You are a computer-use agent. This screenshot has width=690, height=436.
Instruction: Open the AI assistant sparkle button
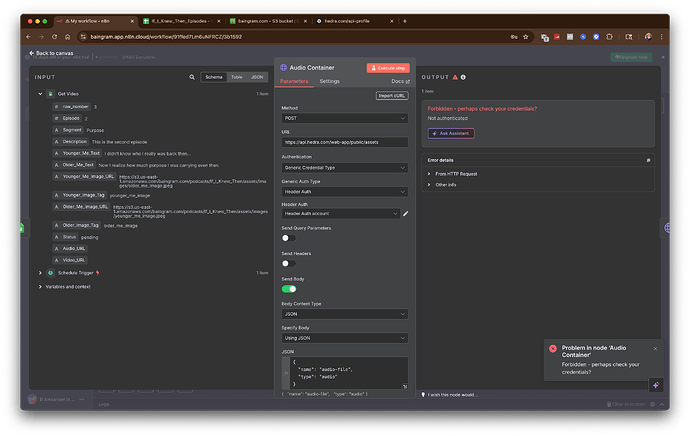point(656,385)
